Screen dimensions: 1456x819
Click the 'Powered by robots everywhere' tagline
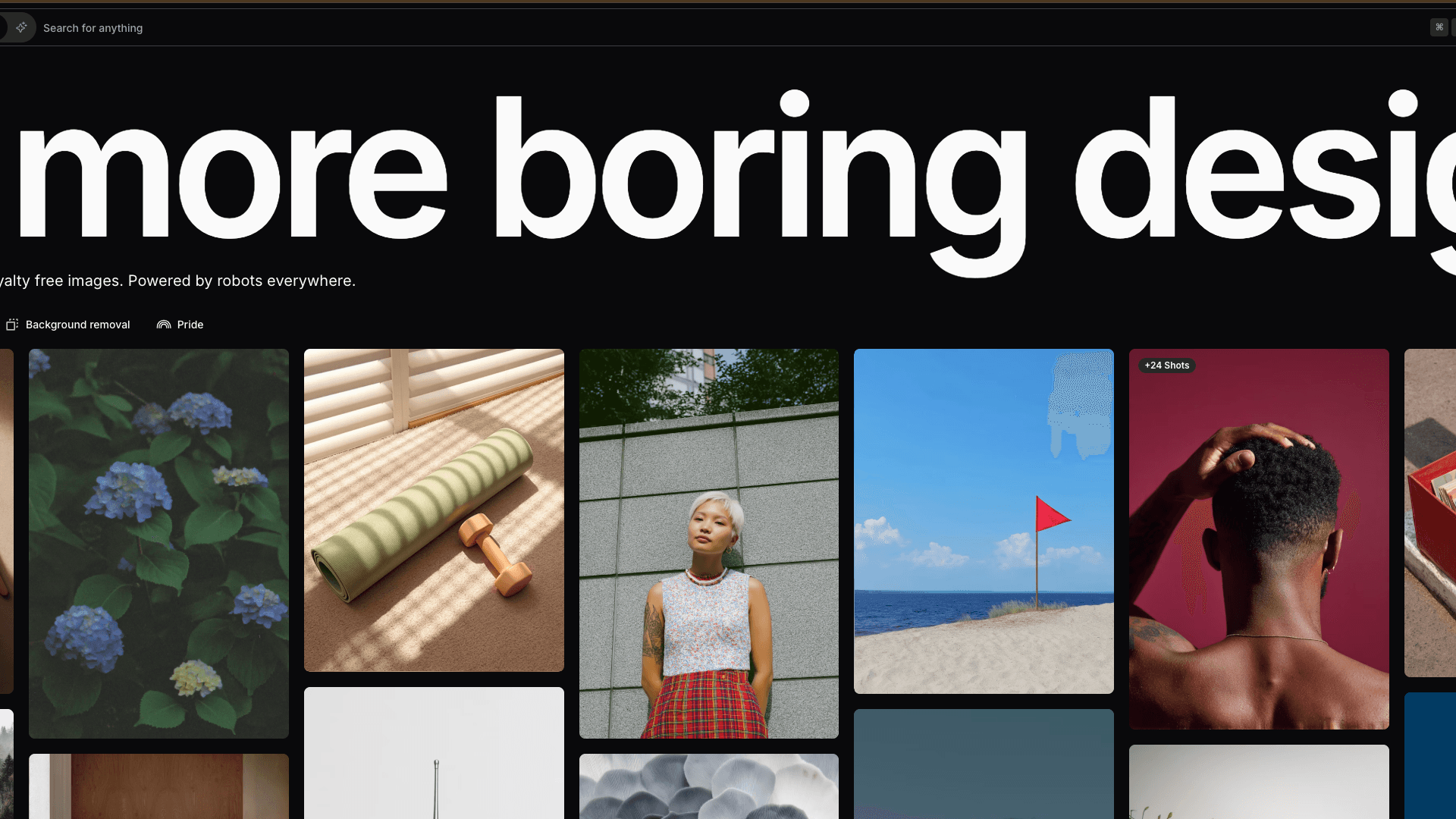click(x=241, y=281)
